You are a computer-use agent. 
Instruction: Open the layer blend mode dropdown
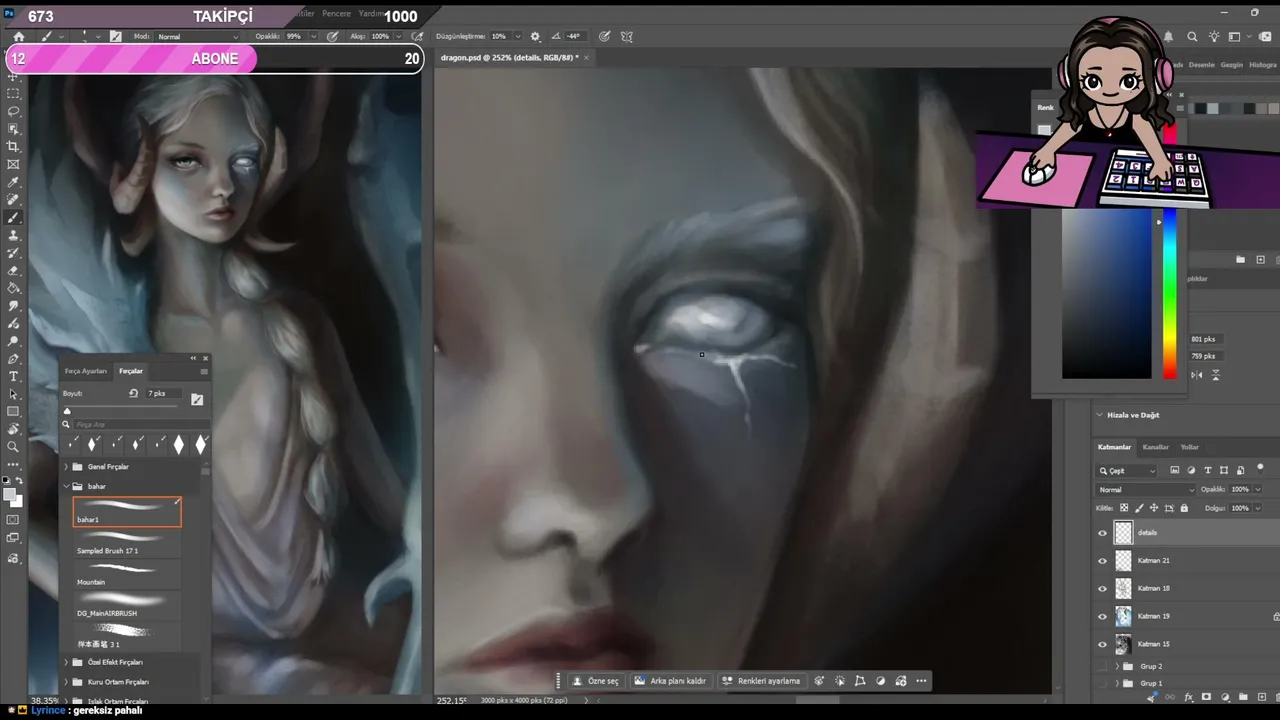1146,490
